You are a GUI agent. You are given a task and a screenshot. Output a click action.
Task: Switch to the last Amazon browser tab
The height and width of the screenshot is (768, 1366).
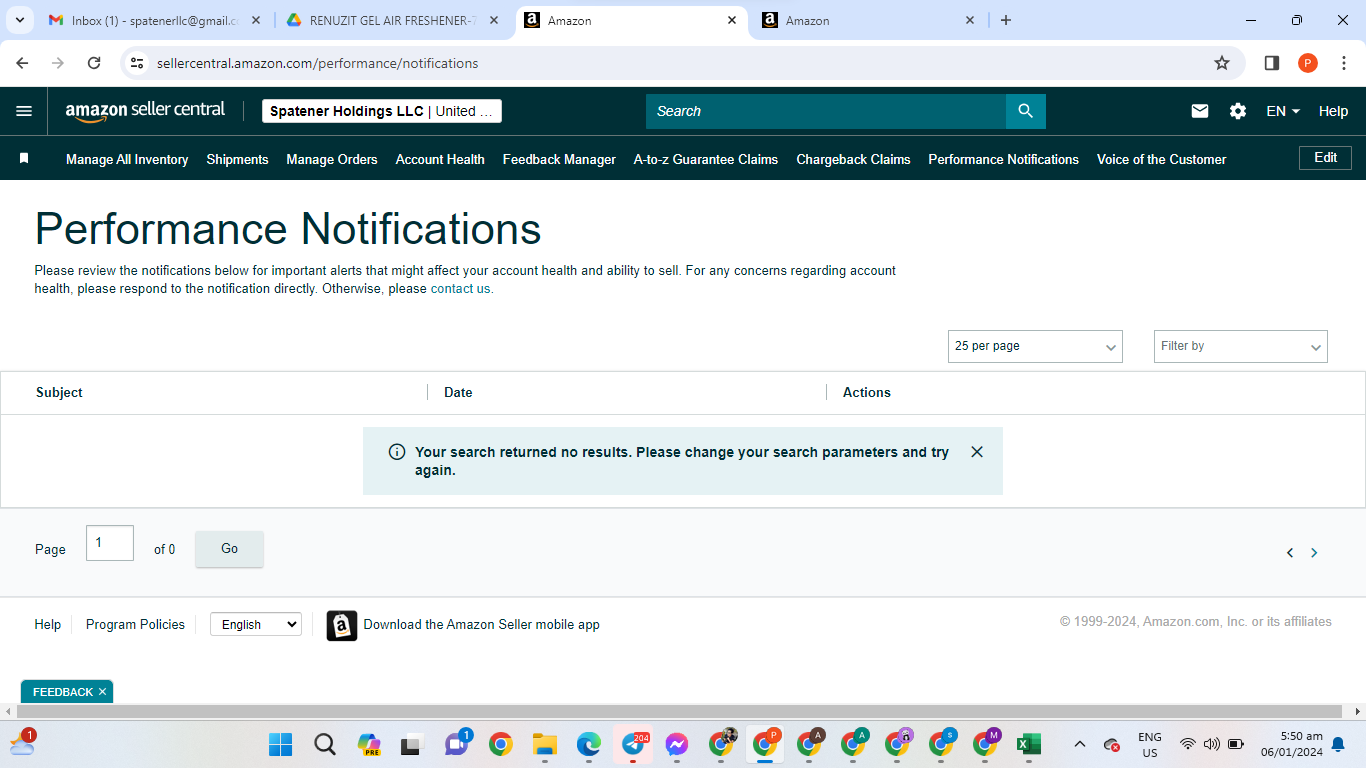tap(868, 20)
